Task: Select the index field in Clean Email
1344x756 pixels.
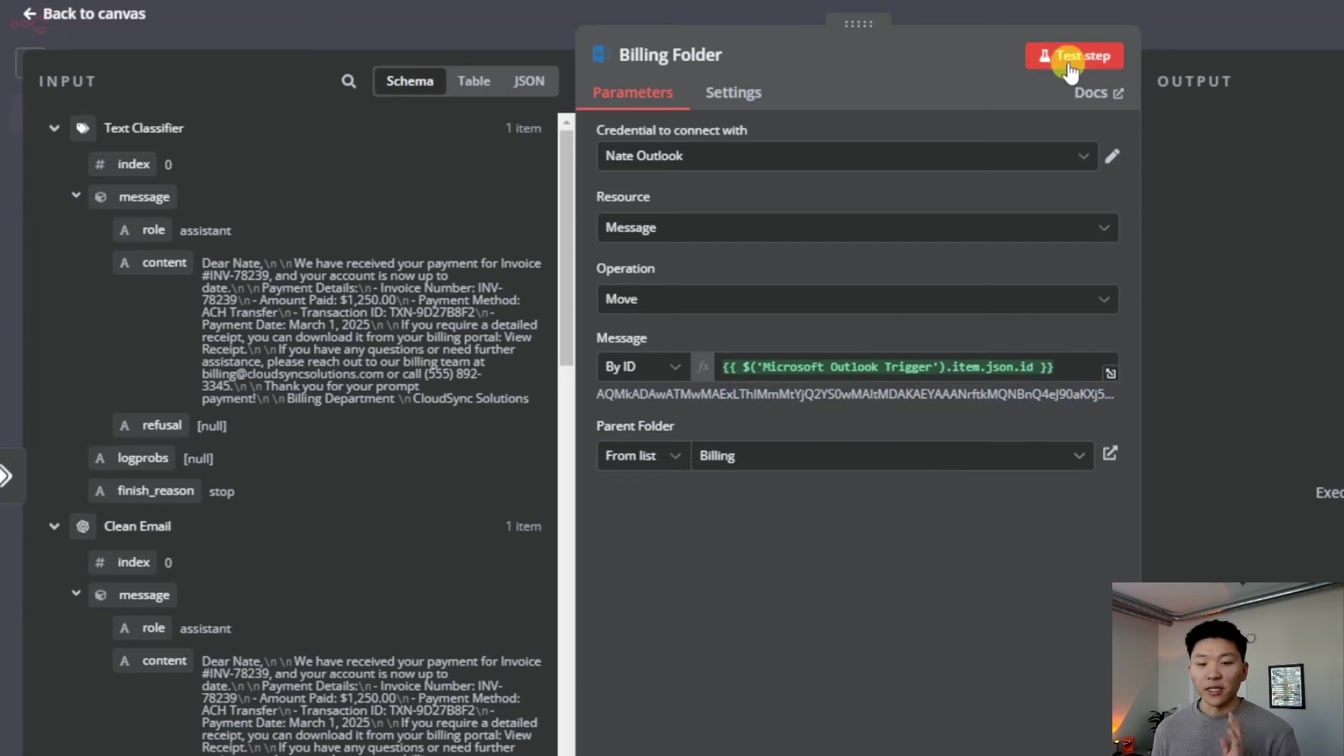Action: pos(123,562)
